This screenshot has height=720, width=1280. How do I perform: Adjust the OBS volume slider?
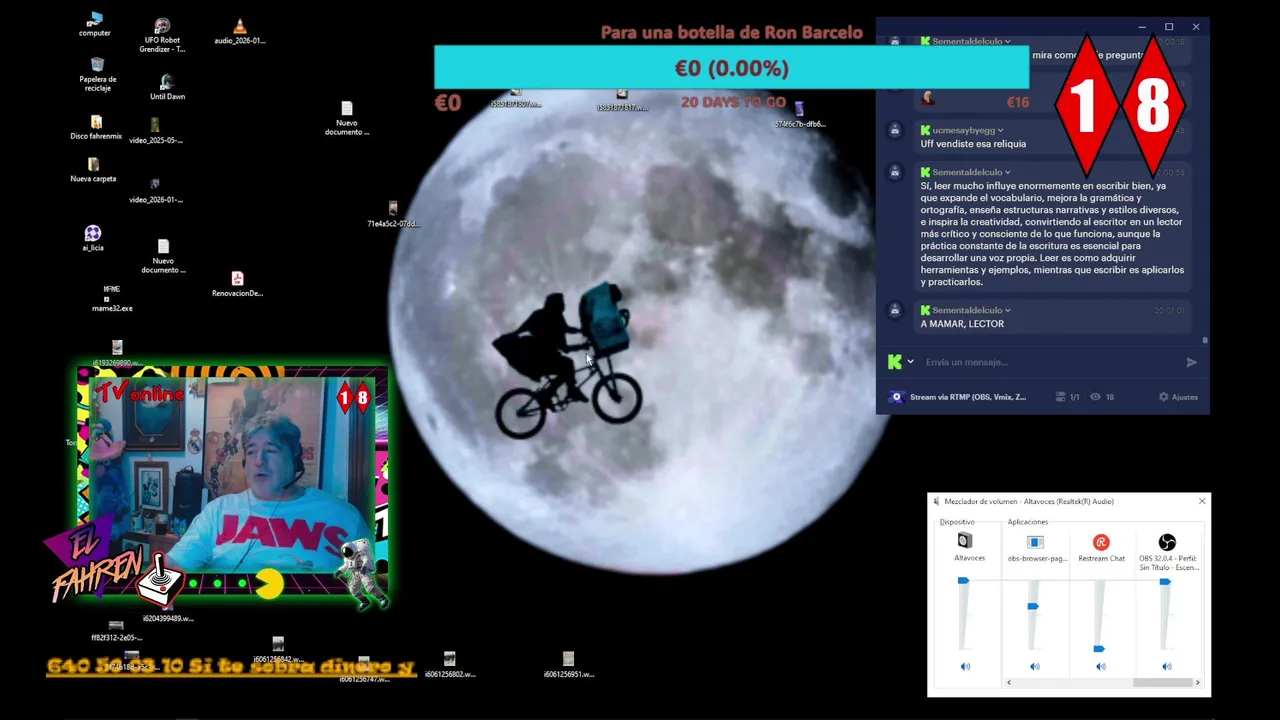(1165, 581)
